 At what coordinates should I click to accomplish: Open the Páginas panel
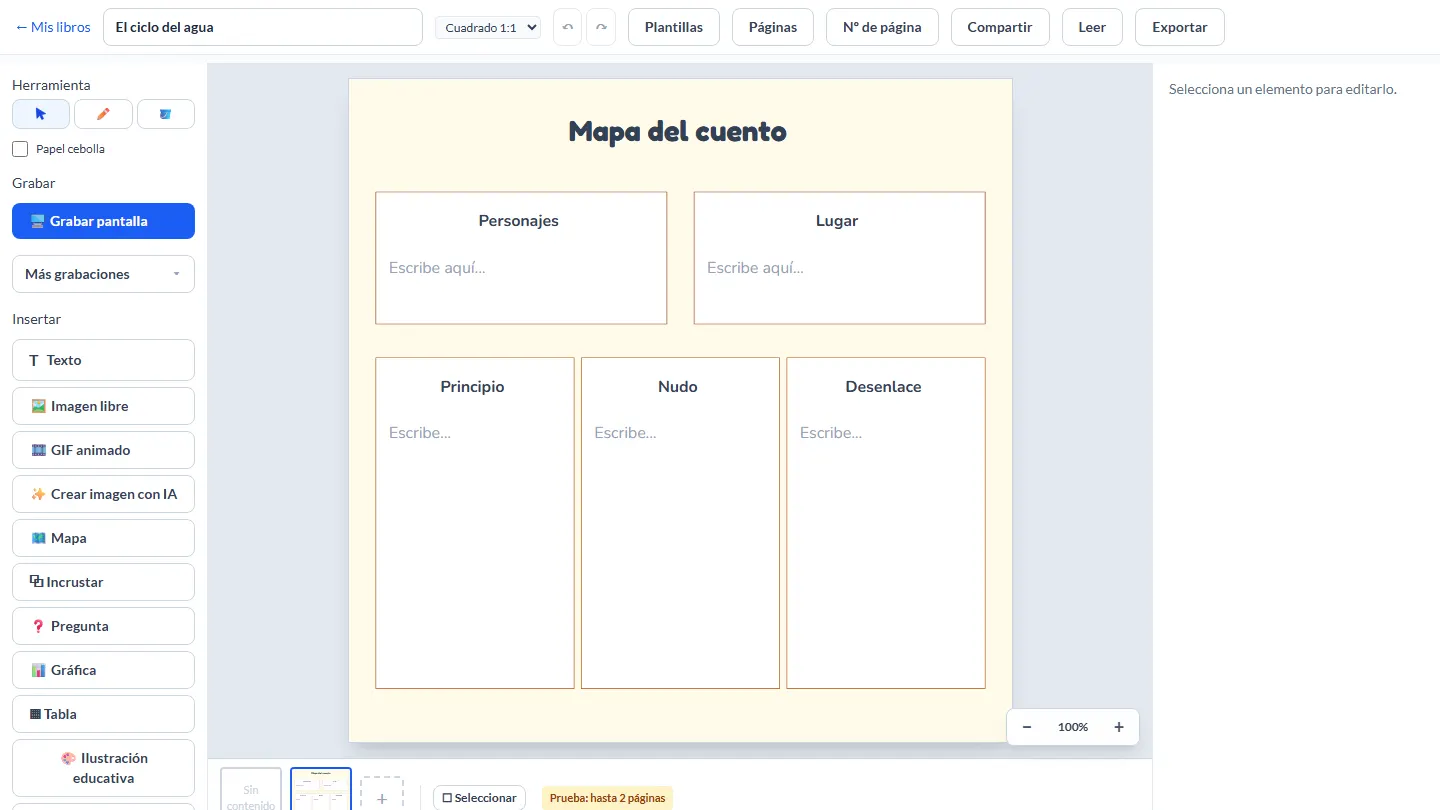pyautogui.click(x=773, y=27)
